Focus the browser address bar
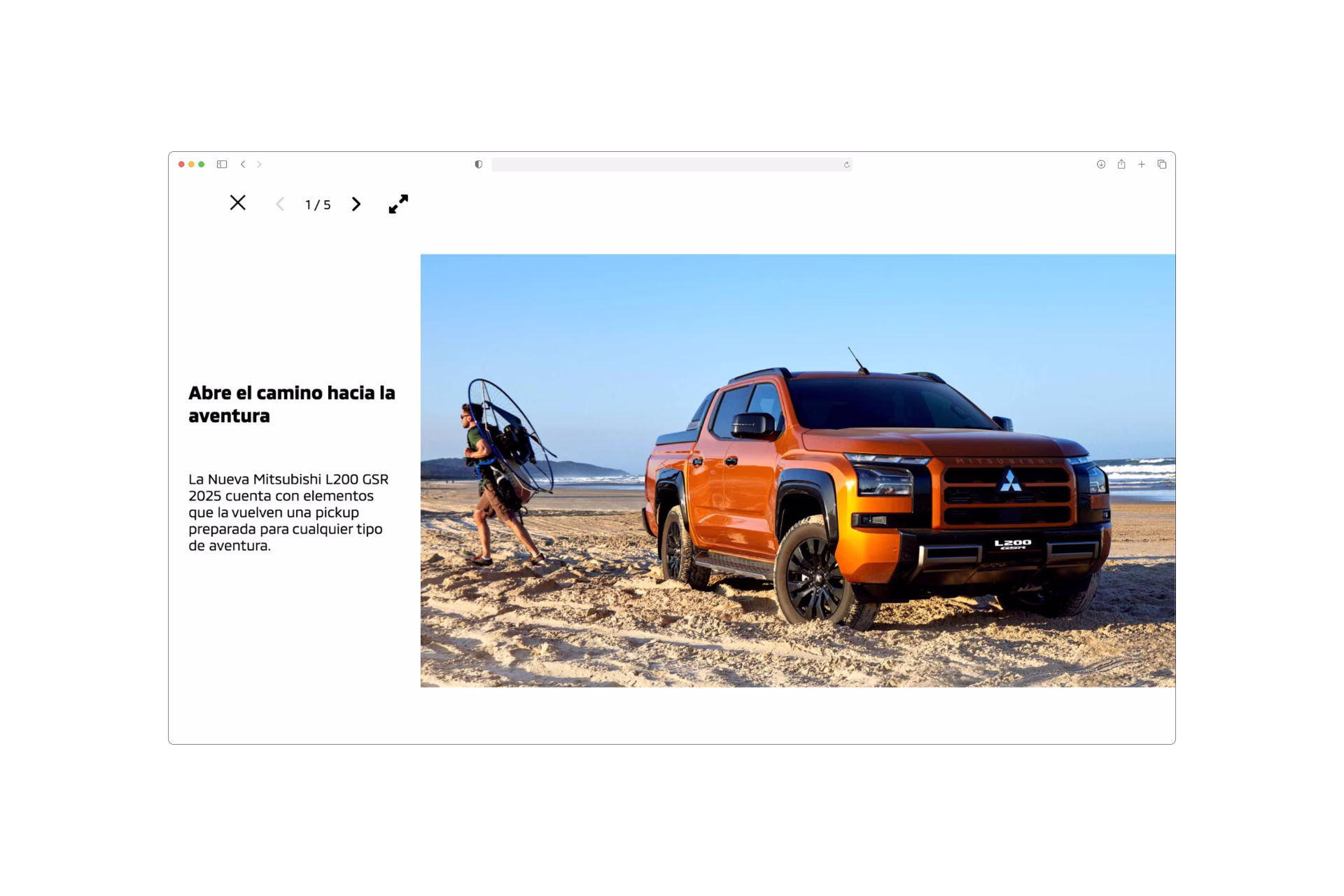This screenshot has width=1344, height=896. pyautogui.click(x=665, y=164)
